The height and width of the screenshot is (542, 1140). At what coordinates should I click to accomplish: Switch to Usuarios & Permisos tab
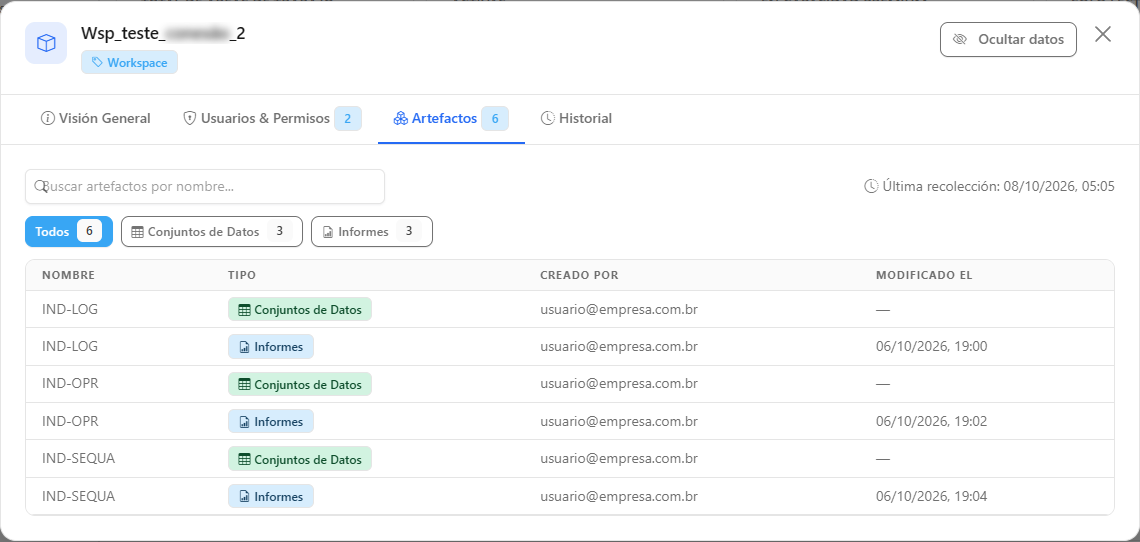point(272,118)
